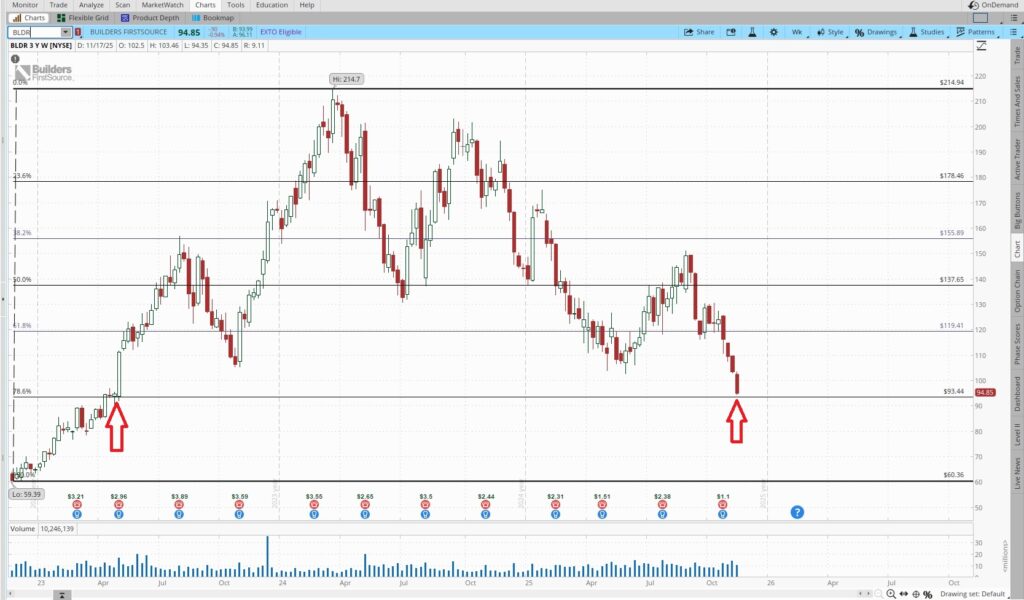This screenshot has width=1024, height=600.
Task: Open the Studies beaker icon
Action: pos(911,31)
